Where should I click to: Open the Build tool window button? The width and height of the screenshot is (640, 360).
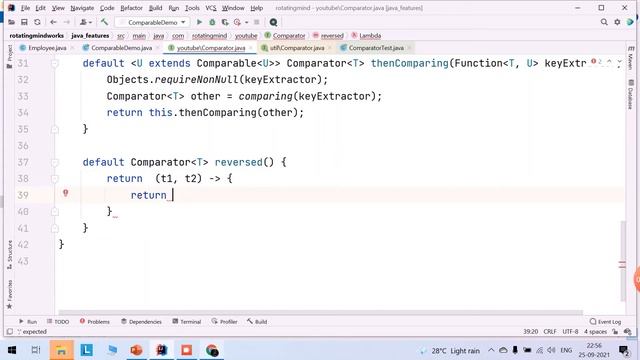(257, 322)
